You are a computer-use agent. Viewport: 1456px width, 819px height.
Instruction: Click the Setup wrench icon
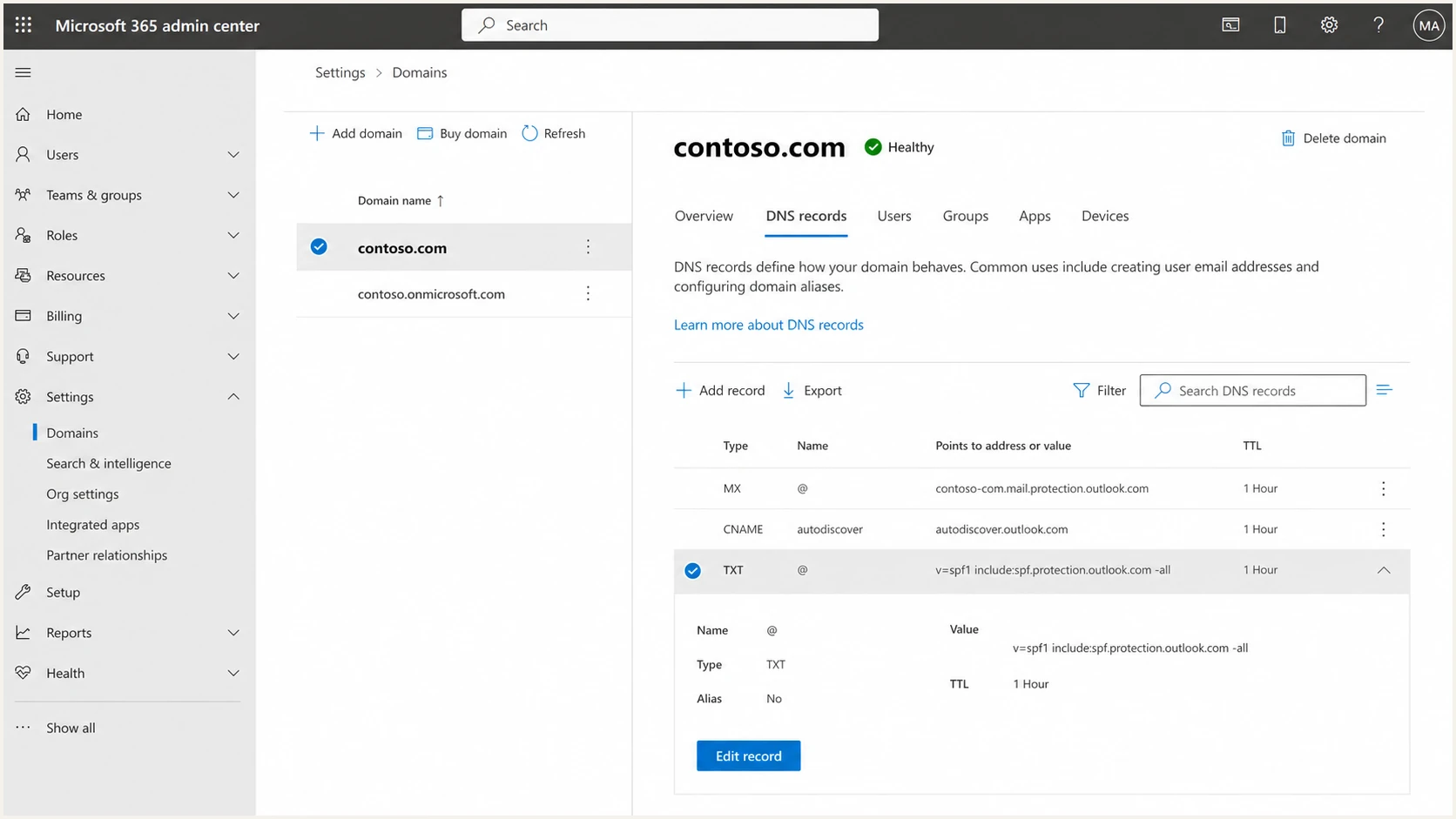pos(24,592)
